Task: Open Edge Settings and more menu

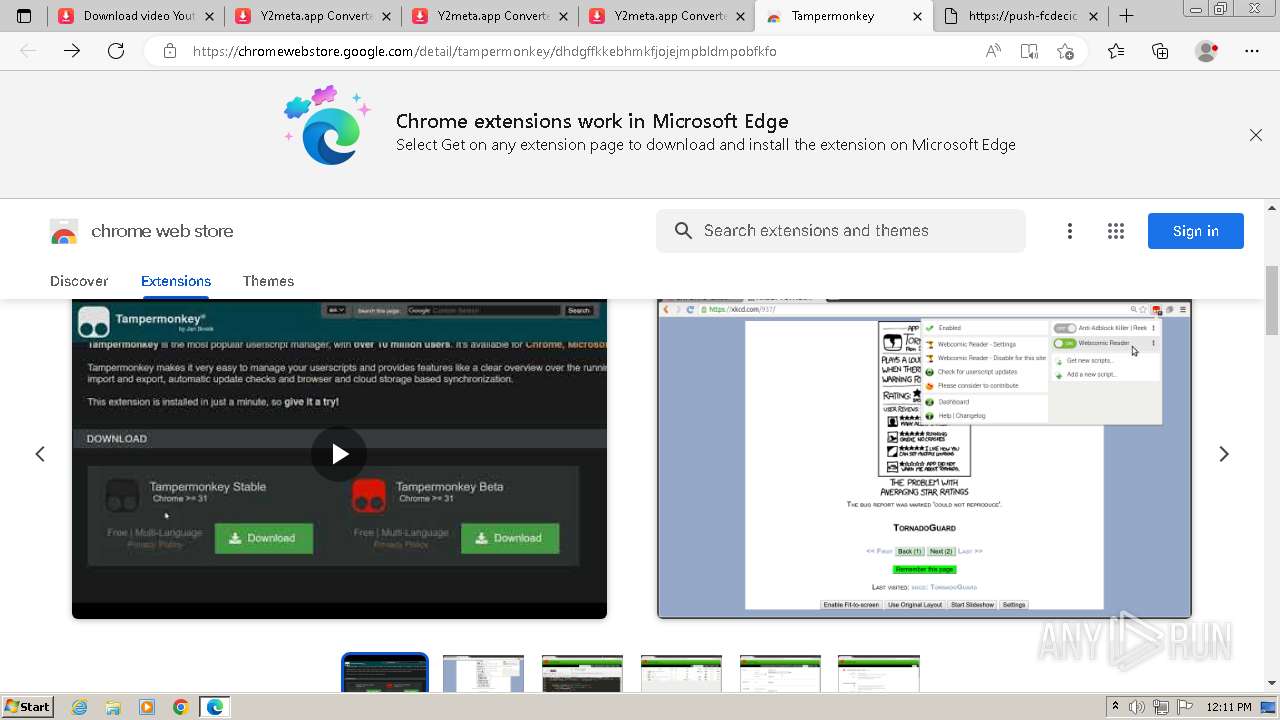Action: [1252, 51]
